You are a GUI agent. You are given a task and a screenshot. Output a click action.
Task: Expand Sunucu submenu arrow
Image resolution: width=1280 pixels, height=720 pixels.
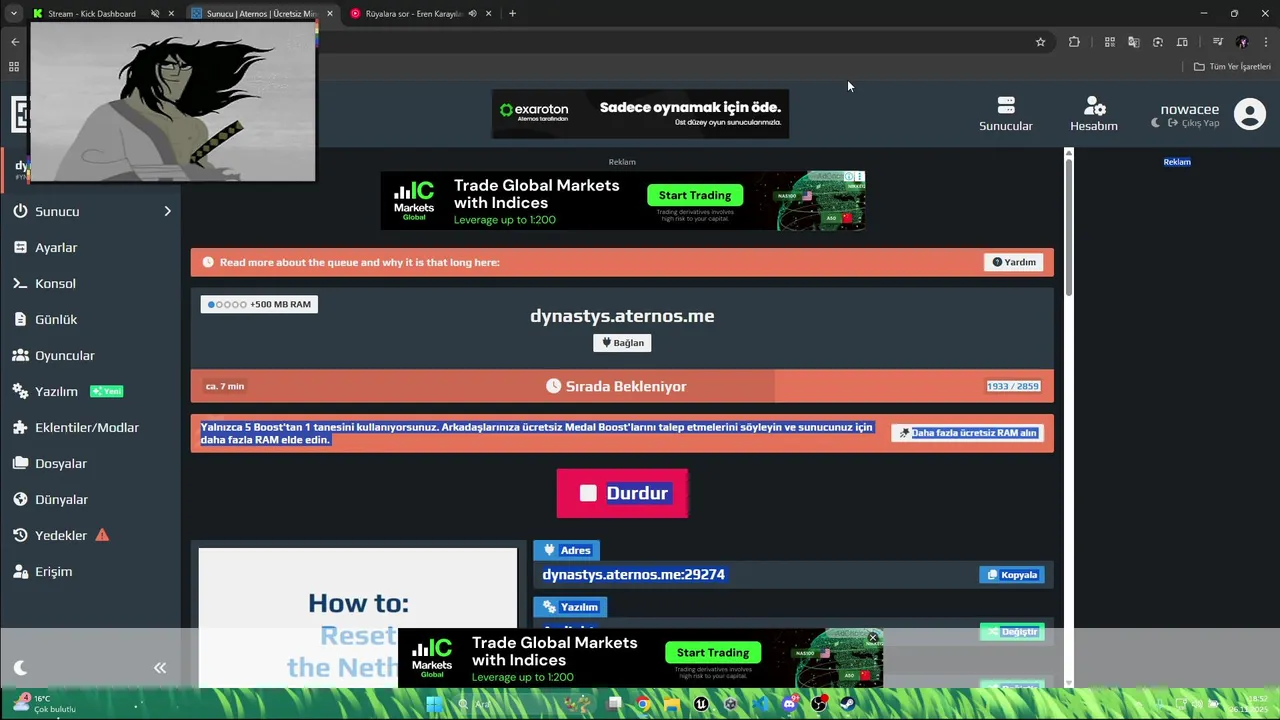coord(167,211)
